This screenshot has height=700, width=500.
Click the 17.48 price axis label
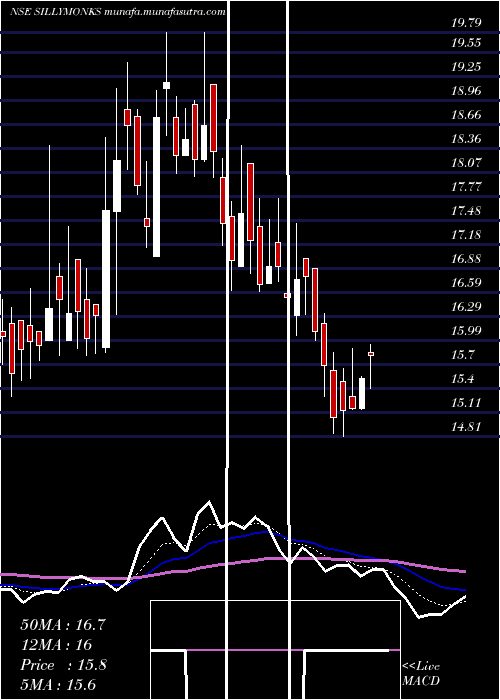tap(466, 211)
